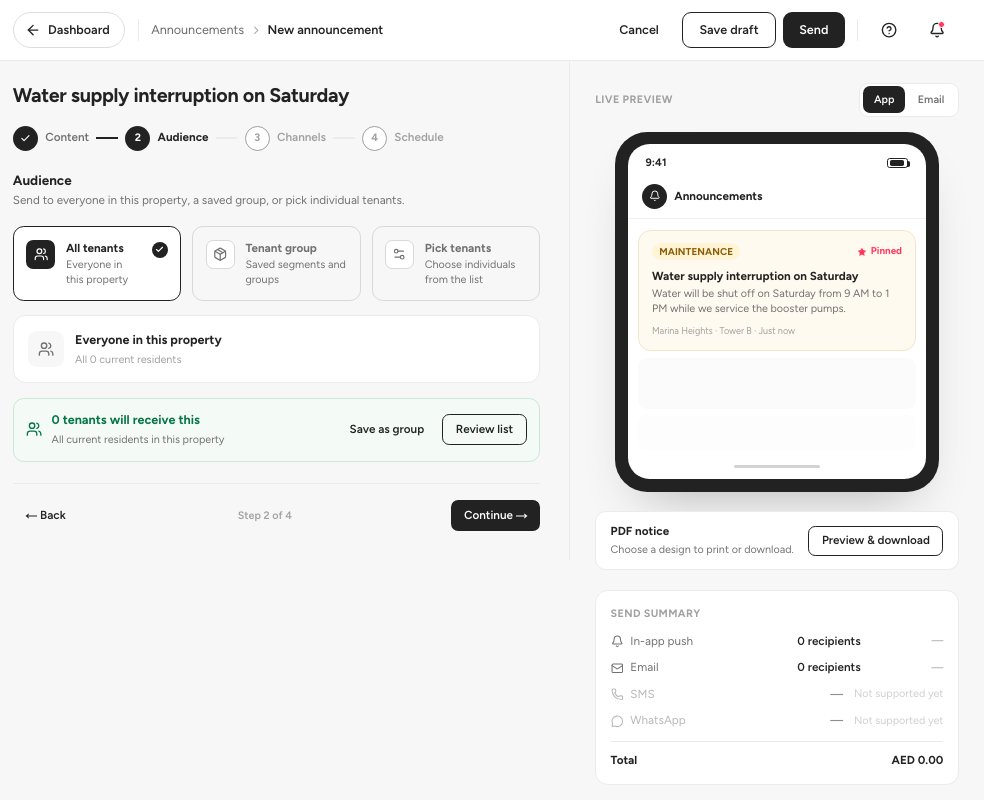Click WhatsApp 'Not supported yet' text
984x800 pixels.
pos(898,720)
